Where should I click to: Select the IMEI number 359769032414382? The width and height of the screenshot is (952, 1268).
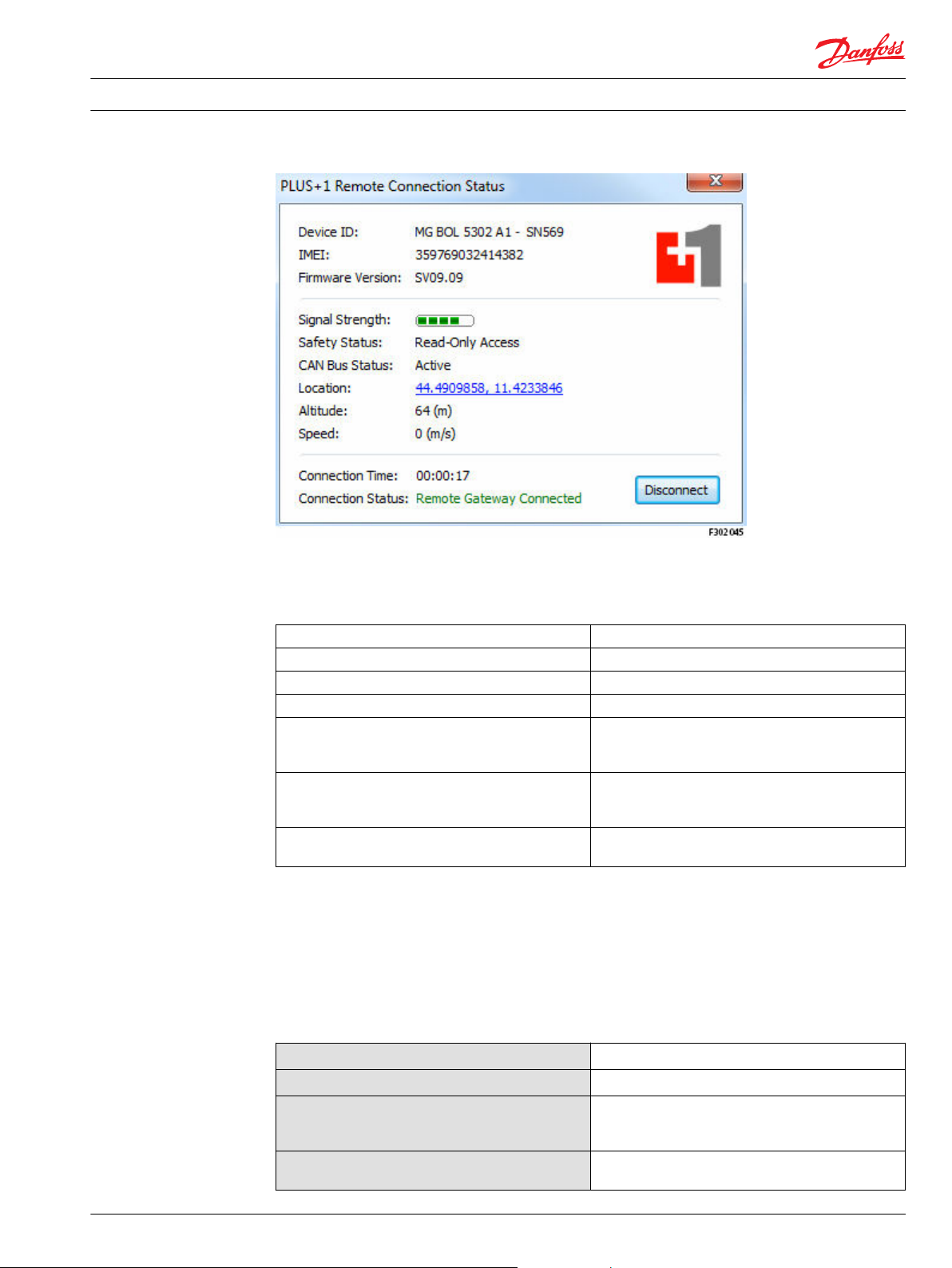tap(469, 256)
